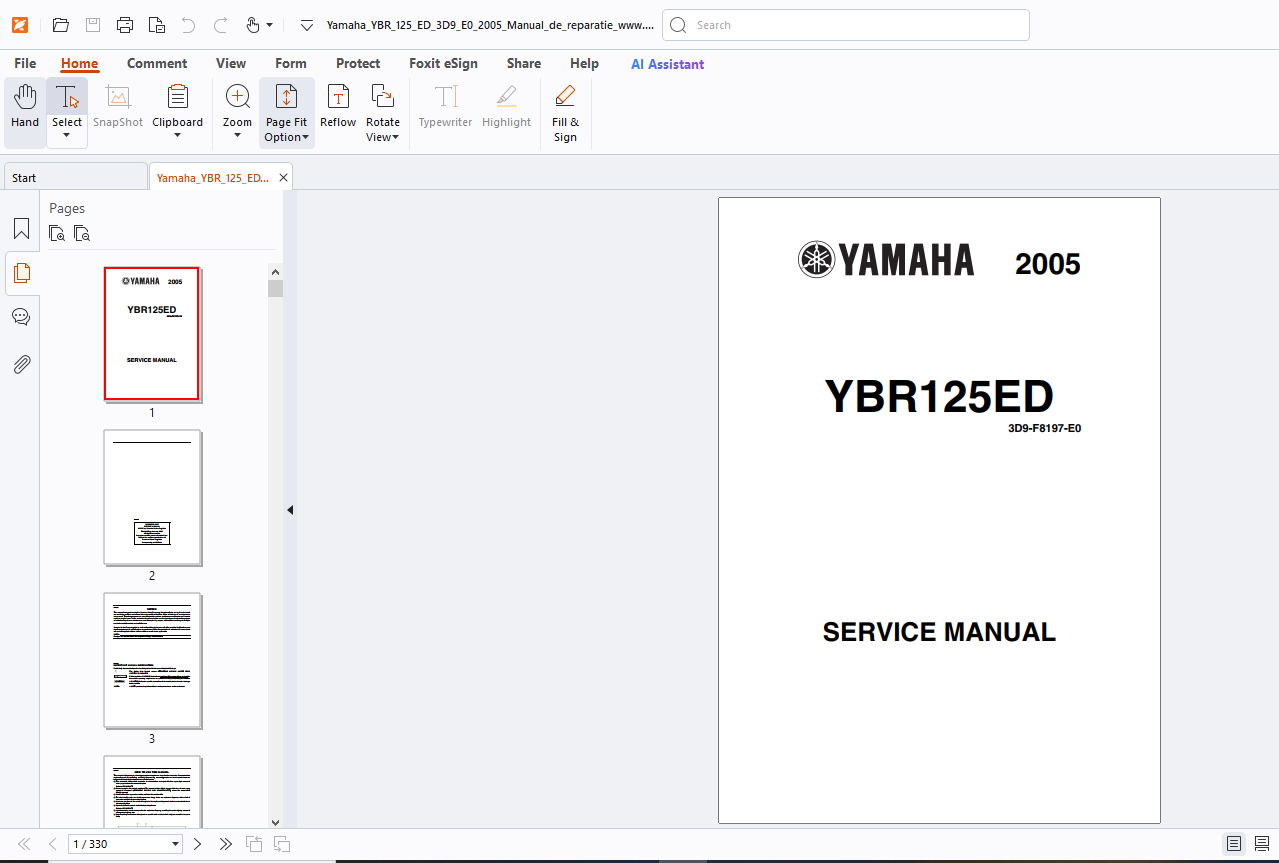Enlarge page thumbnails icon
Viewport: 1279px width, 863px height.
tap(58, 233)
